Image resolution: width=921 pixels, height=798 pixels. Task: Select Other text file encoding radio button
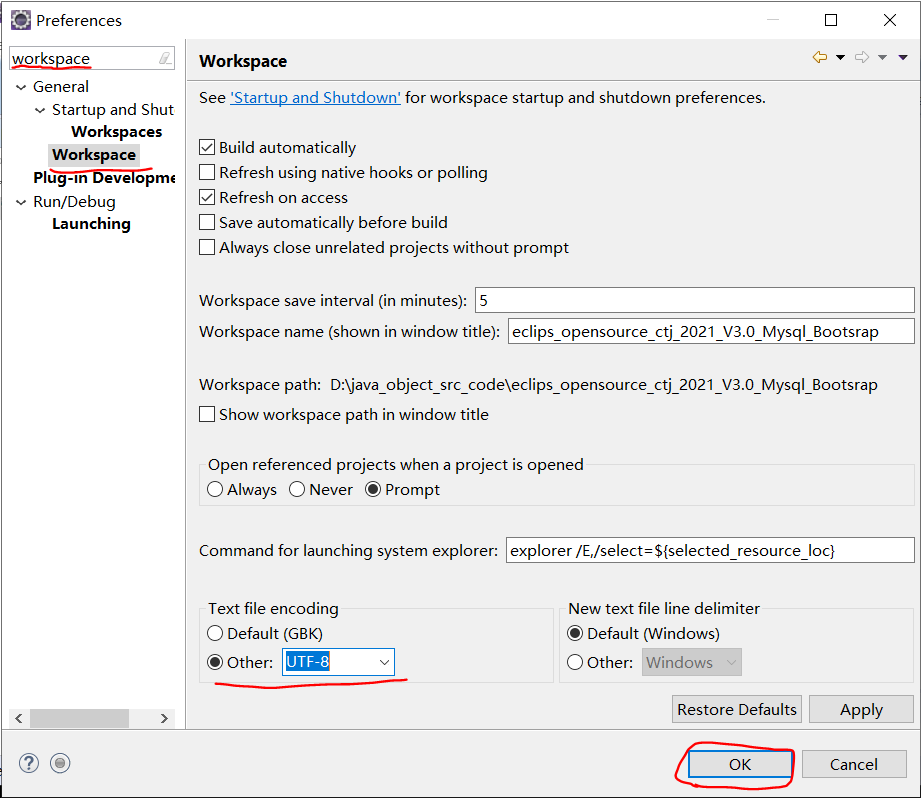point(215,662)
